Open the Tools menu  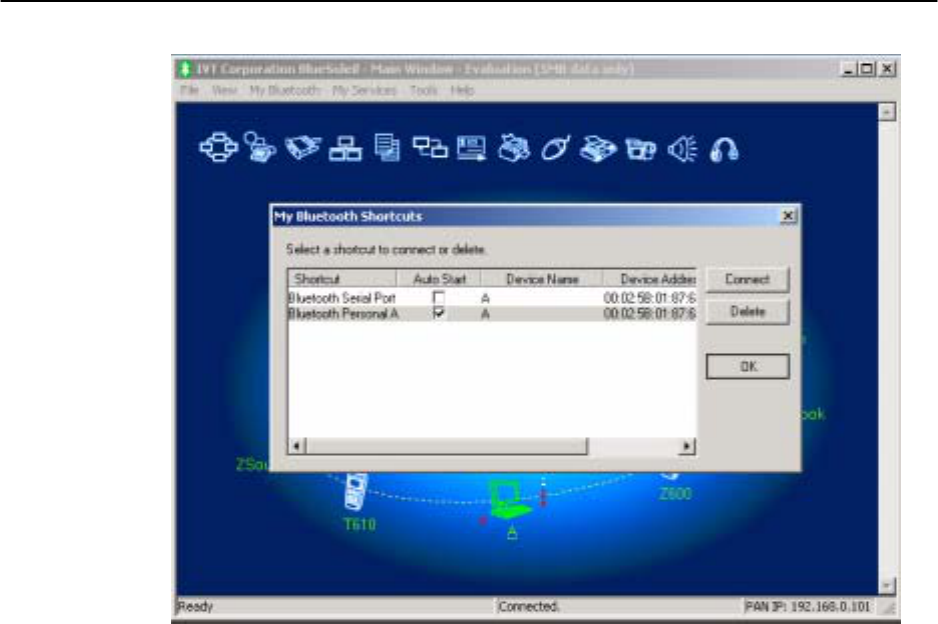(424, 90)
